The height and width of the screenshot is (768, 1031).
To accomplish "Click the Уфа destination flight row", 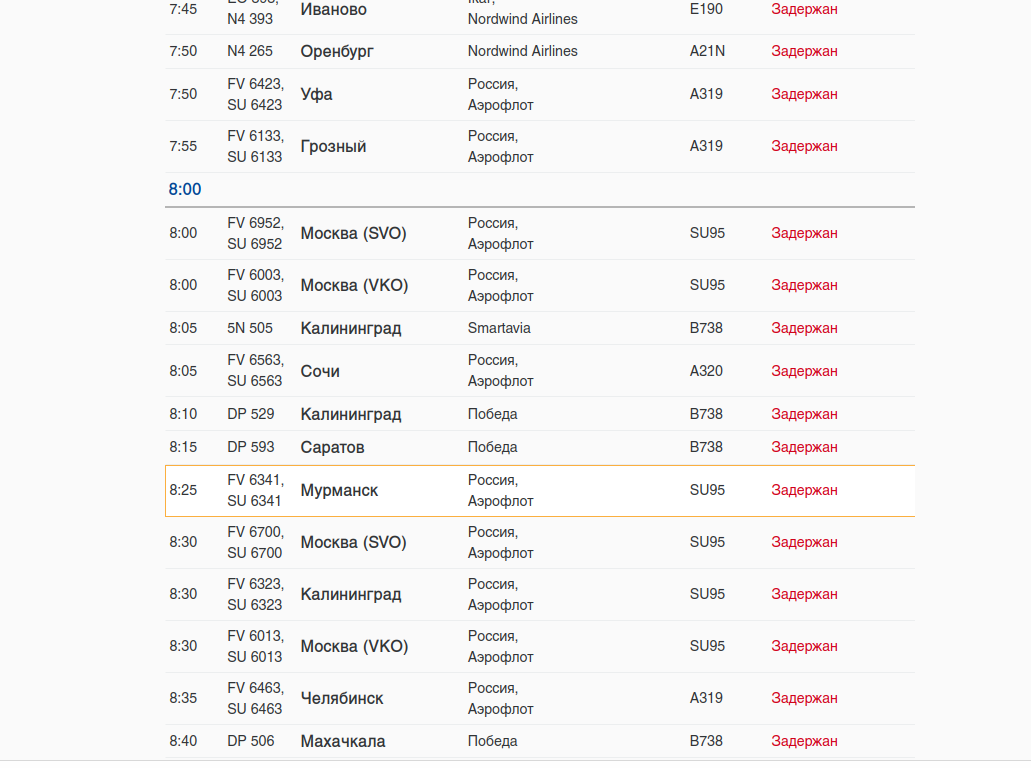I will point(540,95).
